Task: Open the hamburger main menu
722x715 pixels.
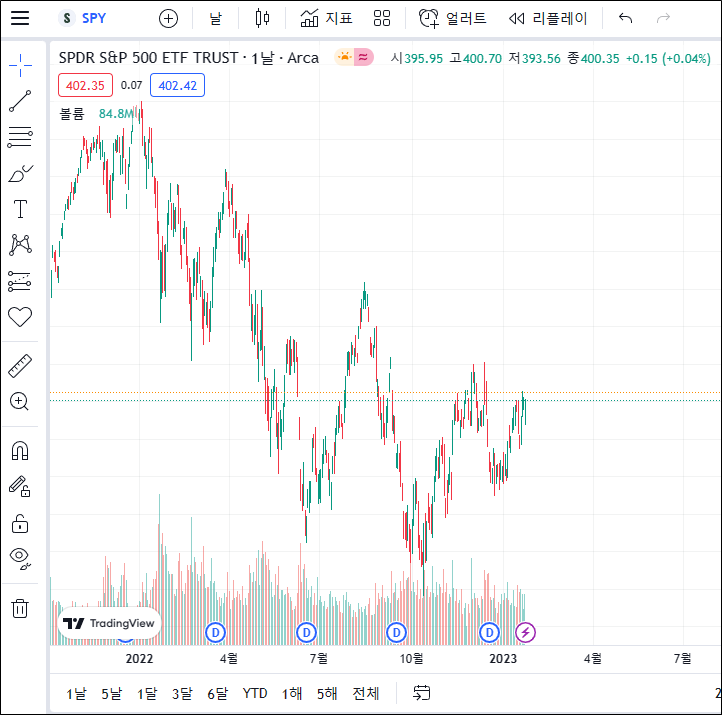Action: coord(20,18)
